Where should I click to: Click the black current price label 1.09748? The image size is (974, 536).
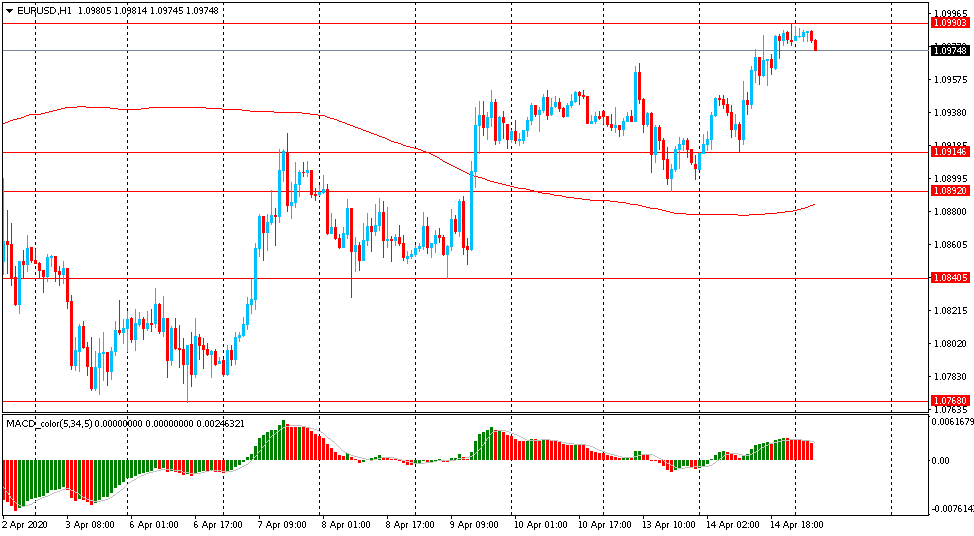(x=950, y=50)
